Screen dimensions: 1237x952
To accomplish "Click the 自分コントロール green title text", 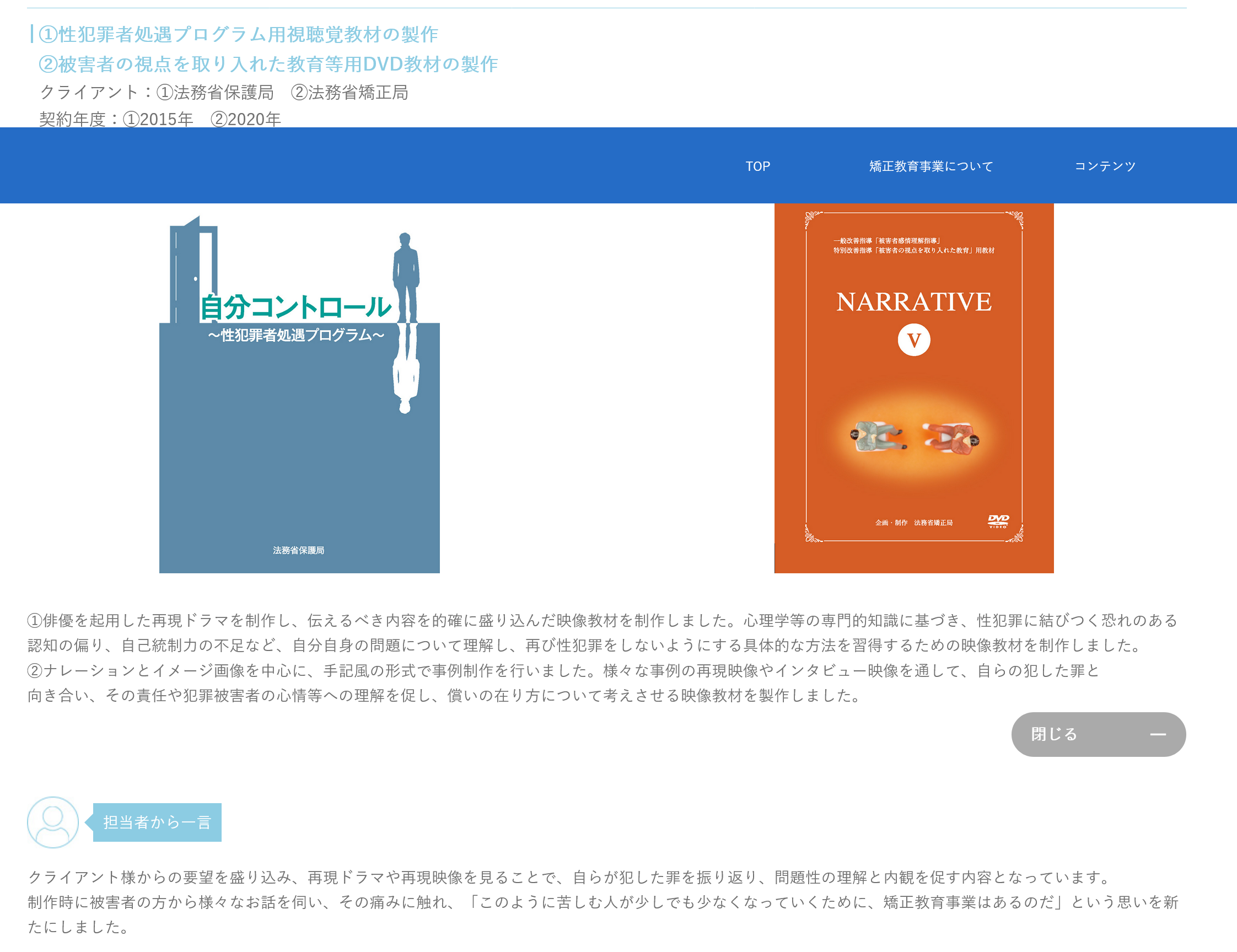I will 295,308.
